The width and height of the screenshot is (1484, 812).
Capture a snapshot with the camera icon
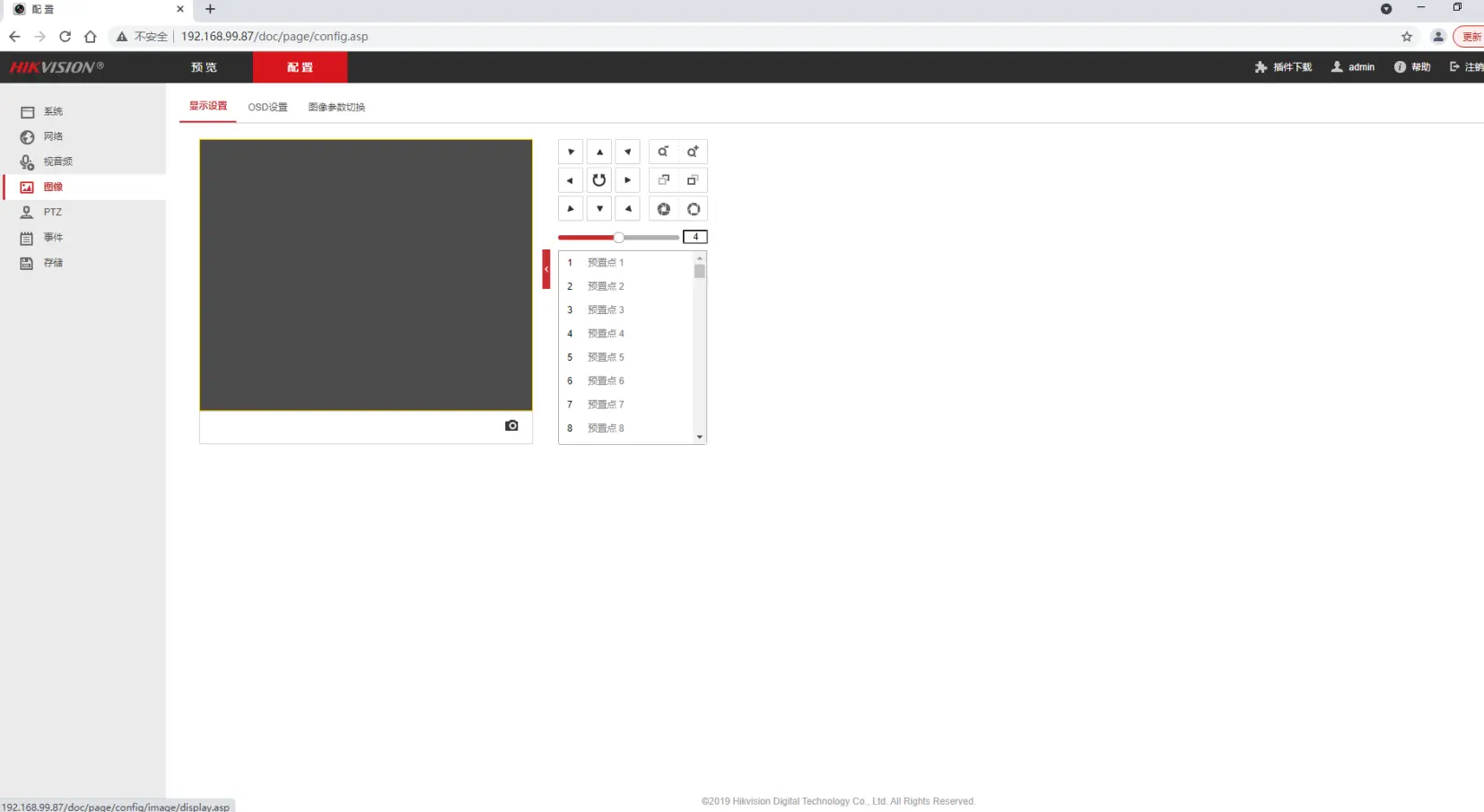(x=511, y=425)
